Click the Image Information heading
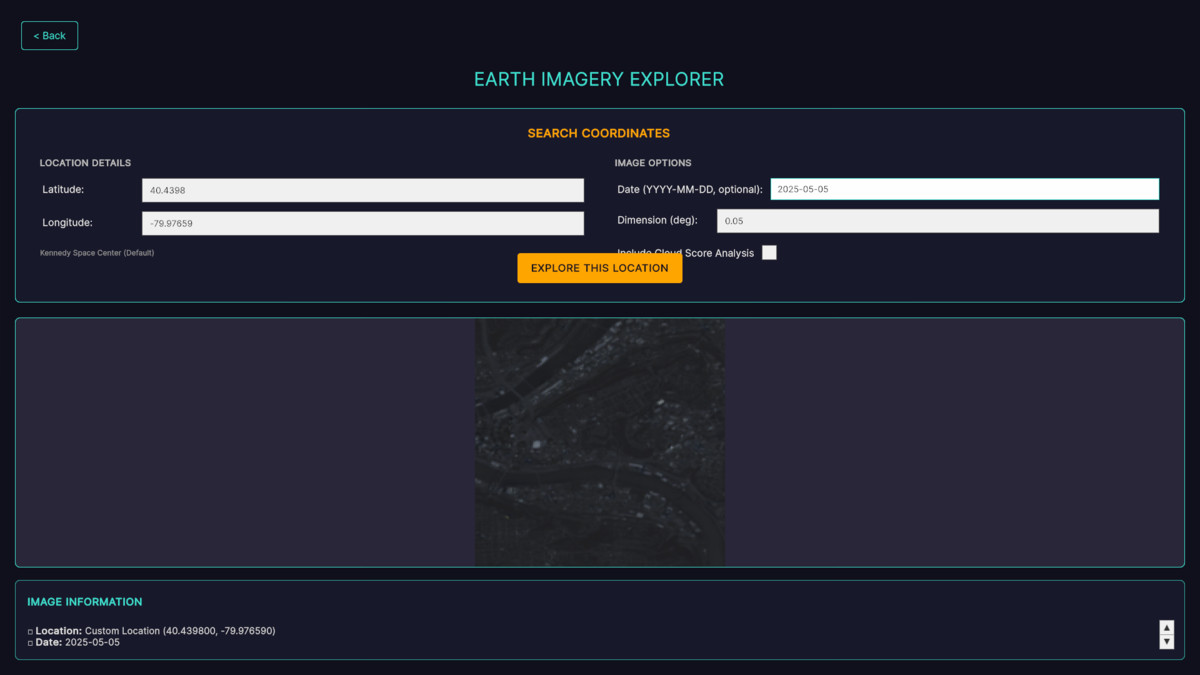 pos(85,602)
